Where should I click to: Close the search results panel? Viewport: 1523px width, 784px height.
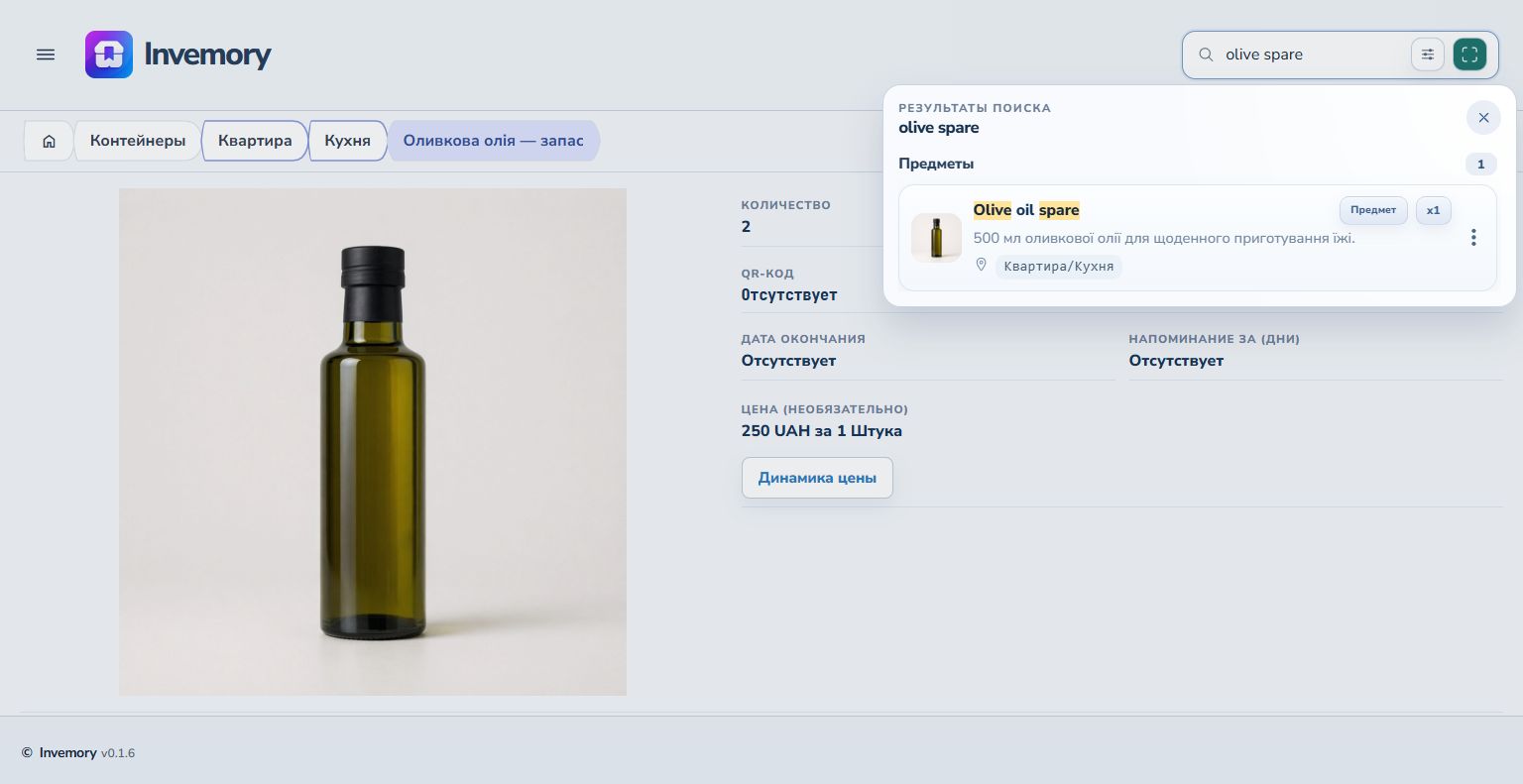[1483, 118]
